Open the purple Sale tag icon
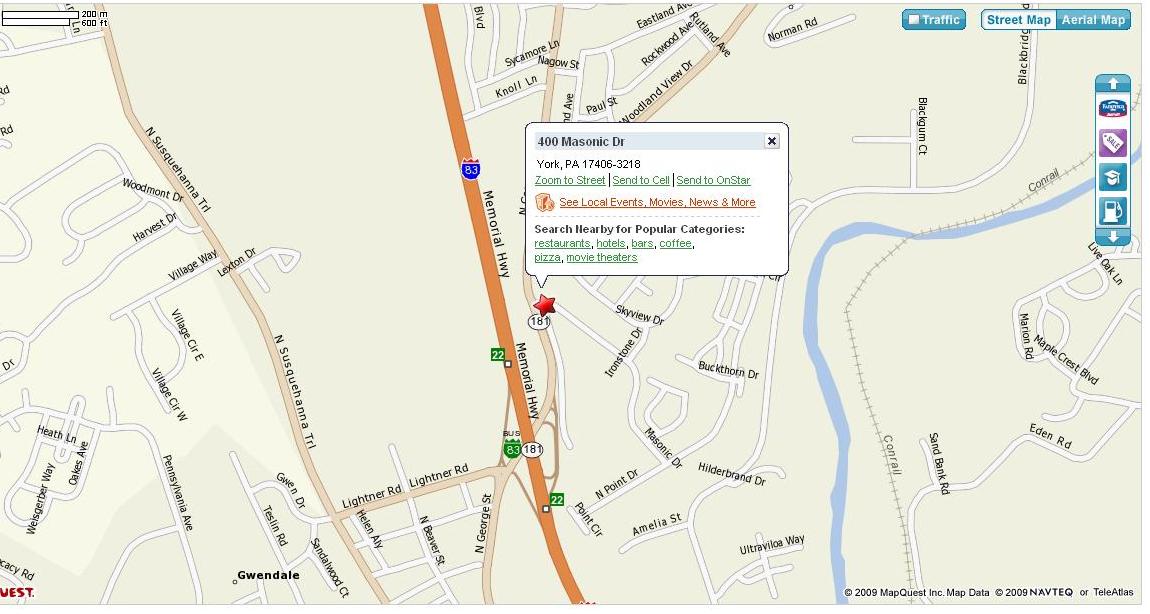The height and width of the screenshot is (614, 1150). (x=1113, y=143)
